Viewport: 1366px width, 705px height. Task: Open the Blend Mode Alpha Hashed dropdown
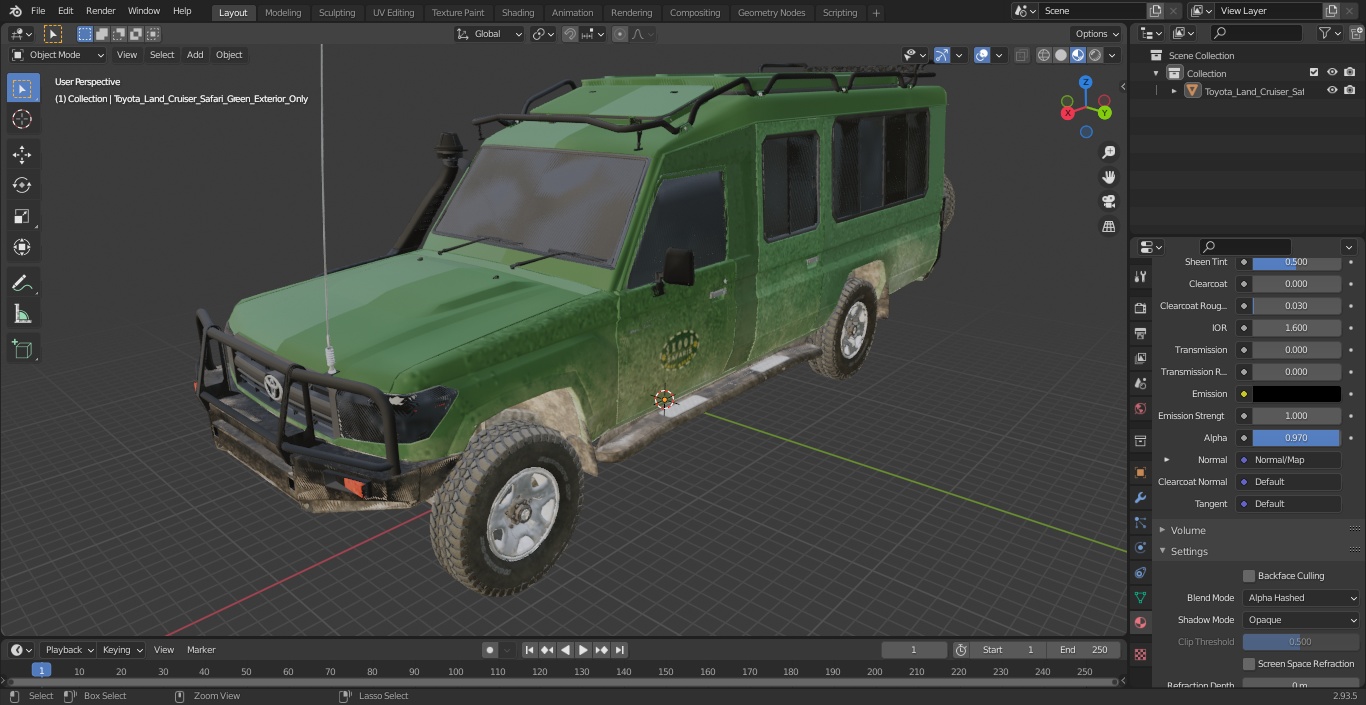point(1301,598)
